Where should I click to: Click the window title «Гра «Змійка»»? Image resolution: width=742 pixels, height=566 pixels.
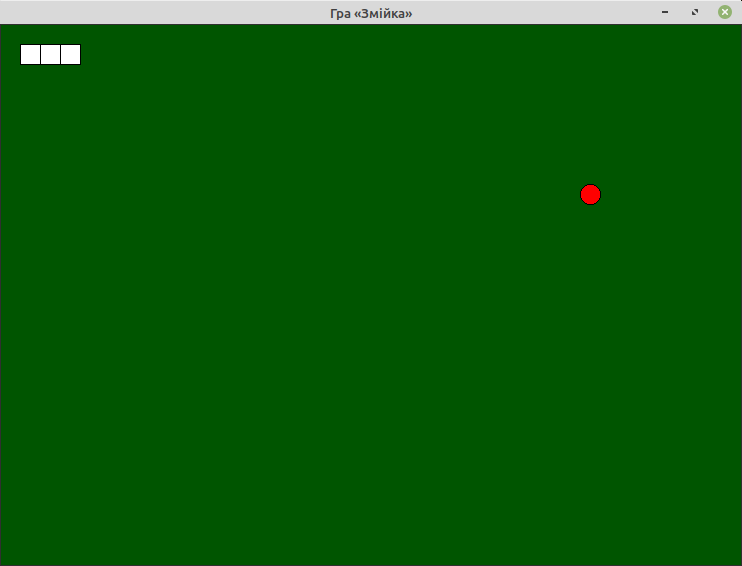[x=371, y=13]
